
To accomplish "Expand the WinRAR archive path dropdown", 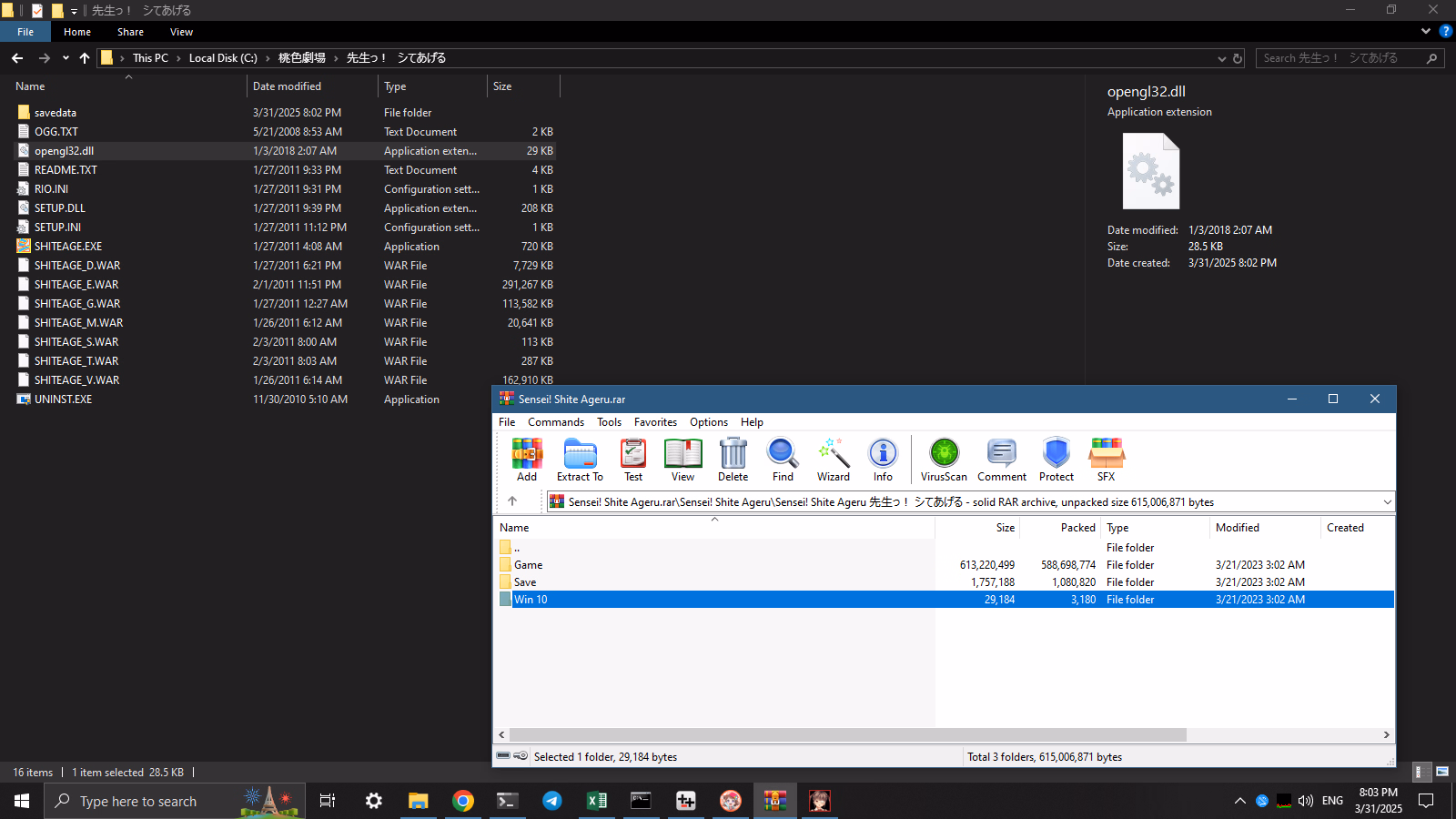I will (1387, 502).
